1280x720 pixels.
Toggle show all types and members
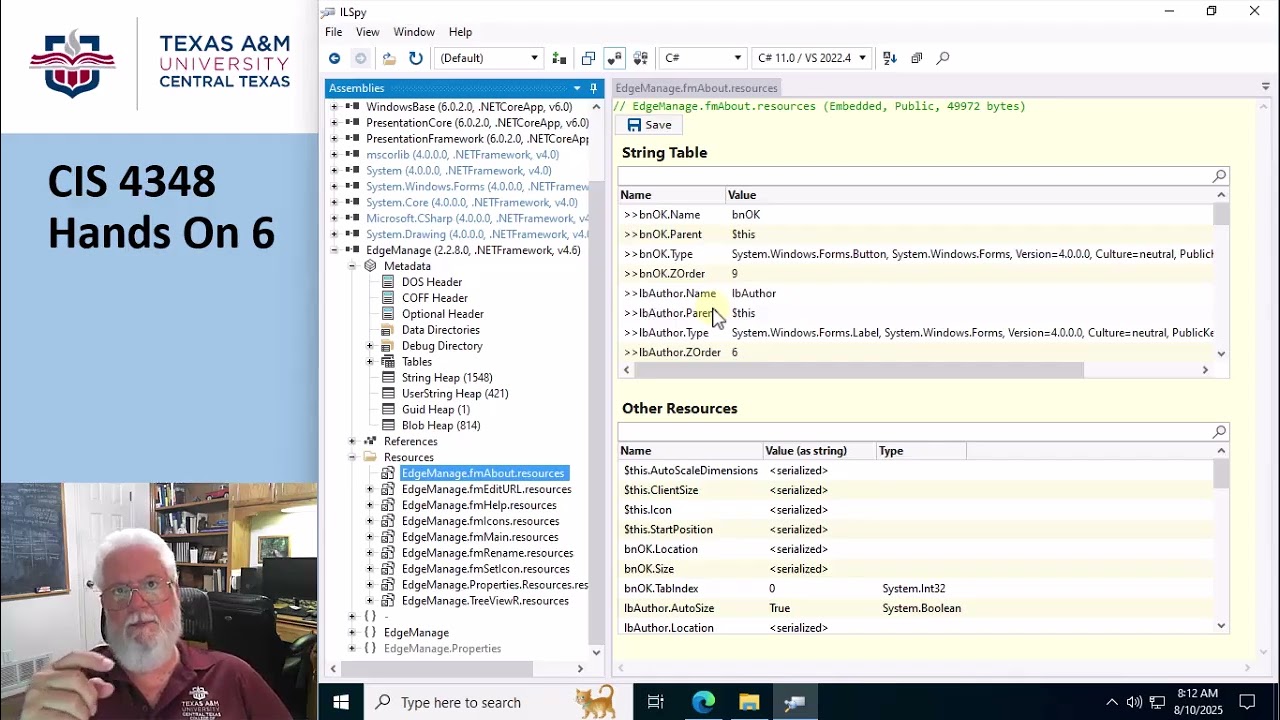pos(641,58)
